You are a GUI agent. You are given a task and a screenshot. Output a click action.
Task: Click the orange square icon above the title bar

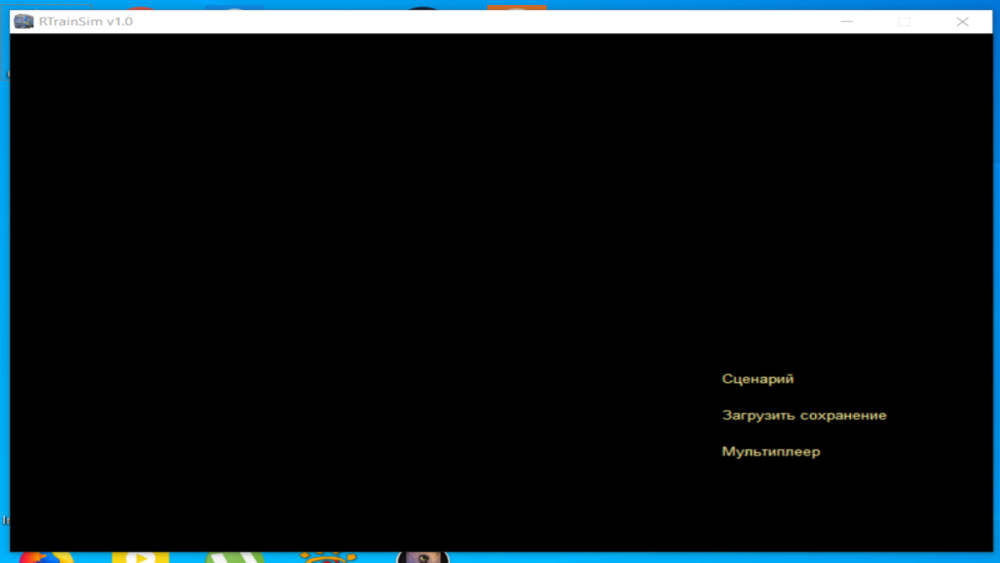517,7
